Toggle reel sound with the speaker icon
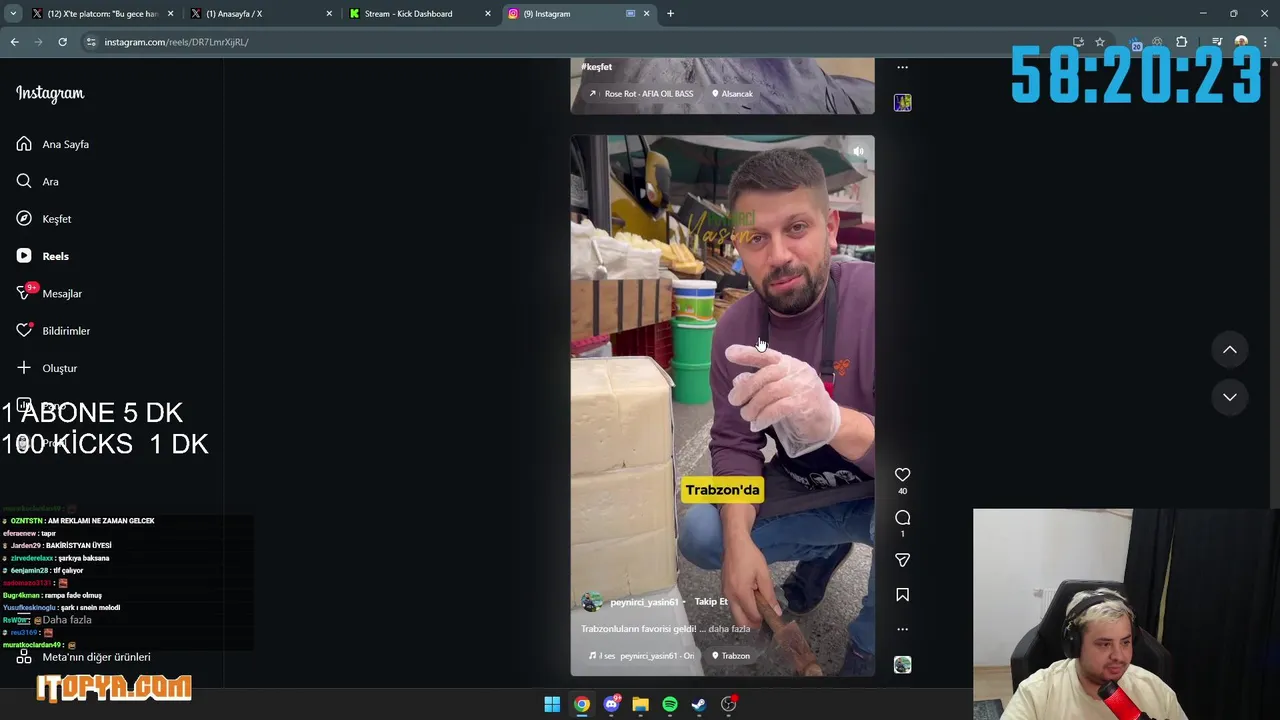 858,152
